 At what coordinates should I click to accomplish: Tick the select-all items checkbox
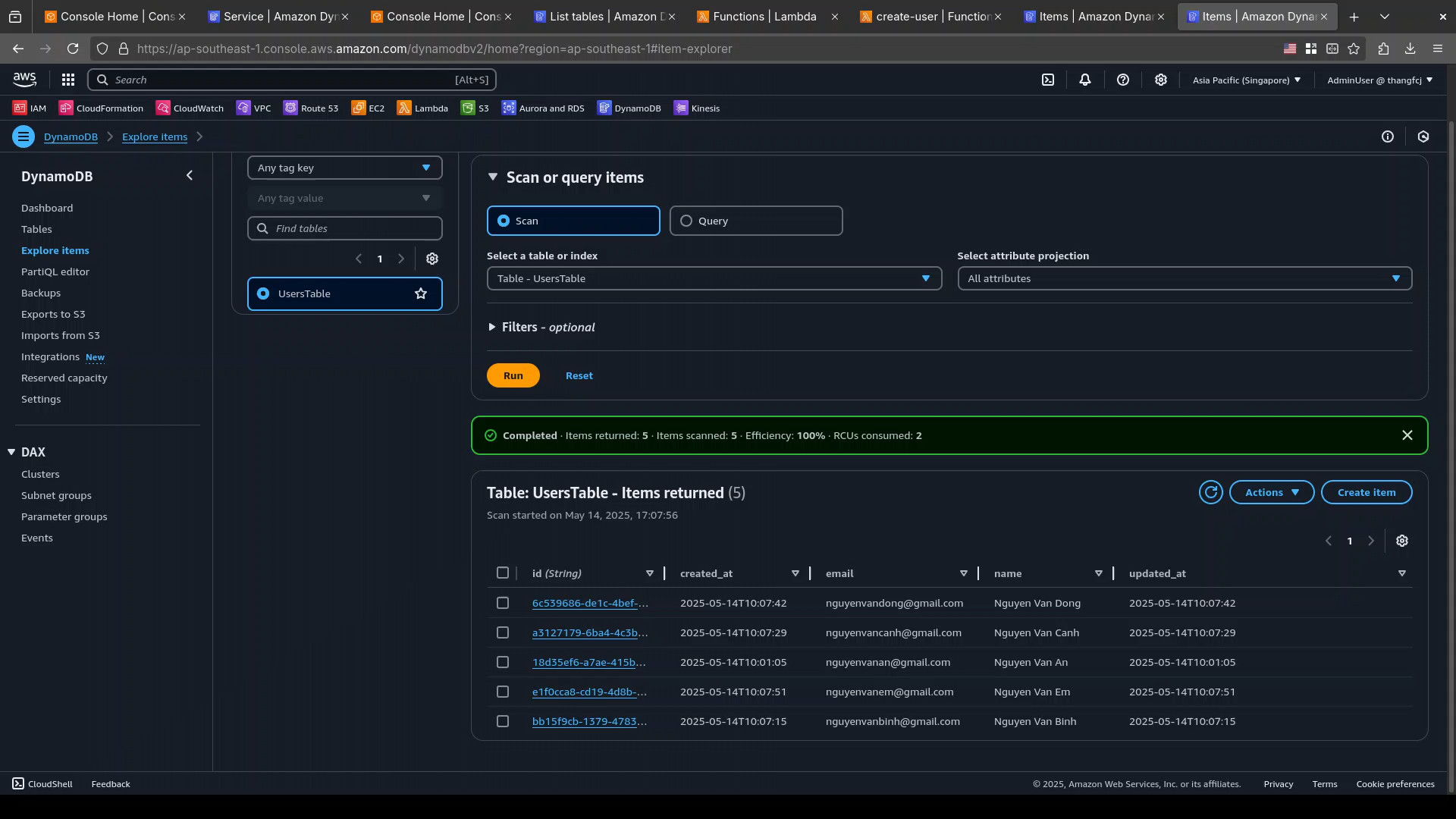coord(503,573)
